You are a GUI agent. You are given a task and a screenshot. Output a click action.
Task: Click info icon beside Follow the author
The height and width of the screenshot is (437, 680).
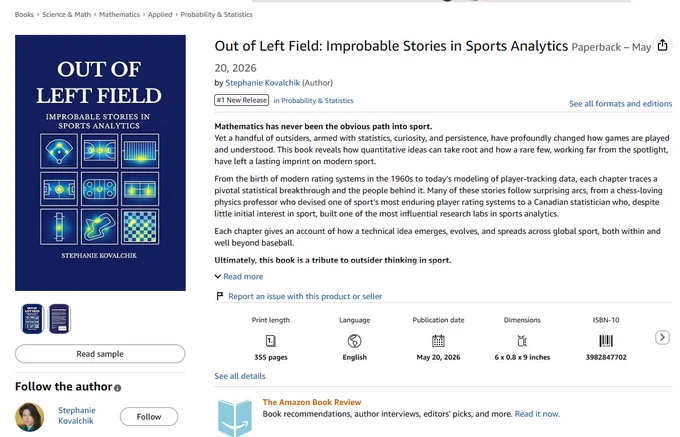click(118, 388)
